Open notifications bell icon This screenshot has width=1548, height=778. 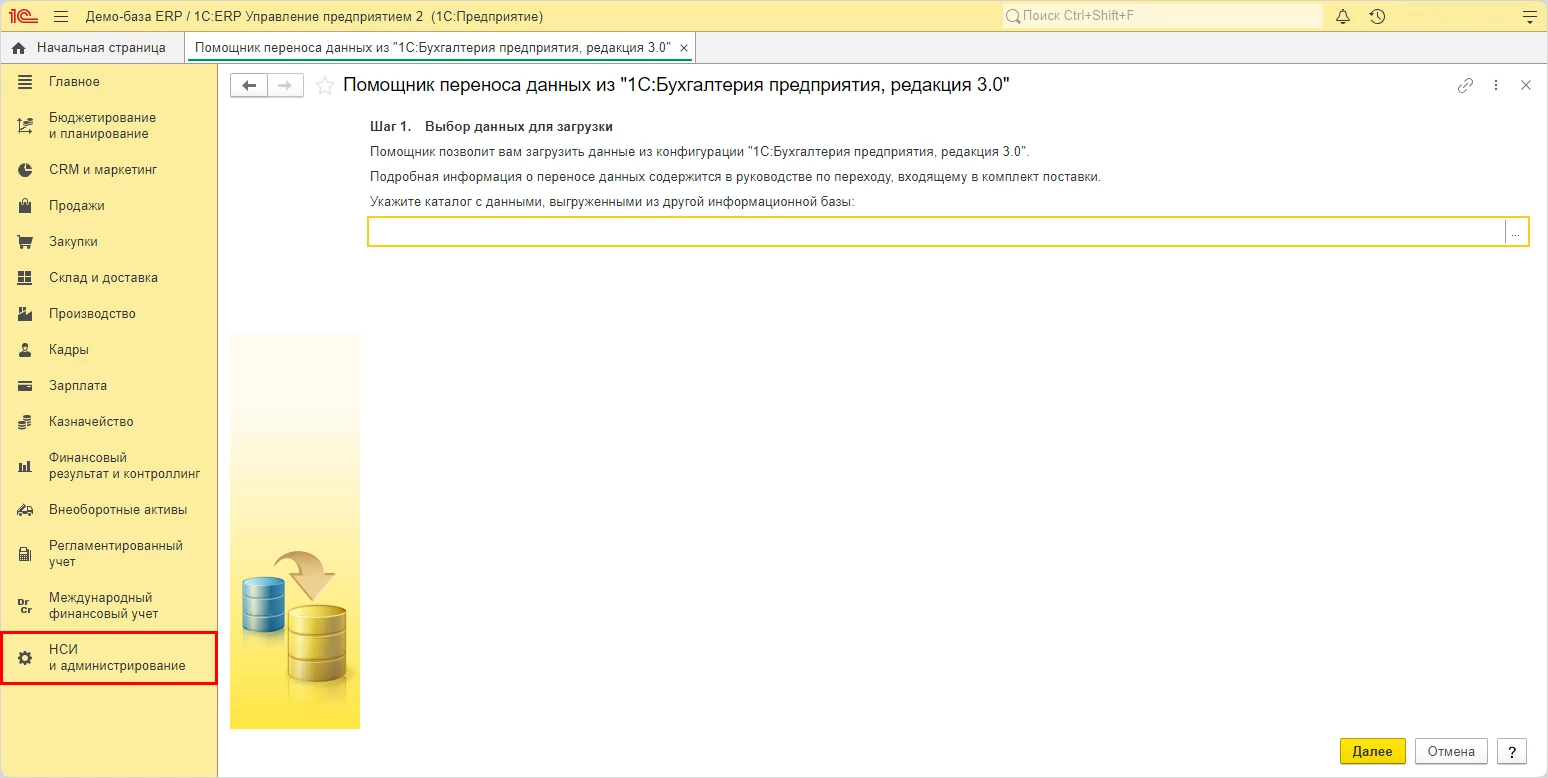pos(1343,16)
